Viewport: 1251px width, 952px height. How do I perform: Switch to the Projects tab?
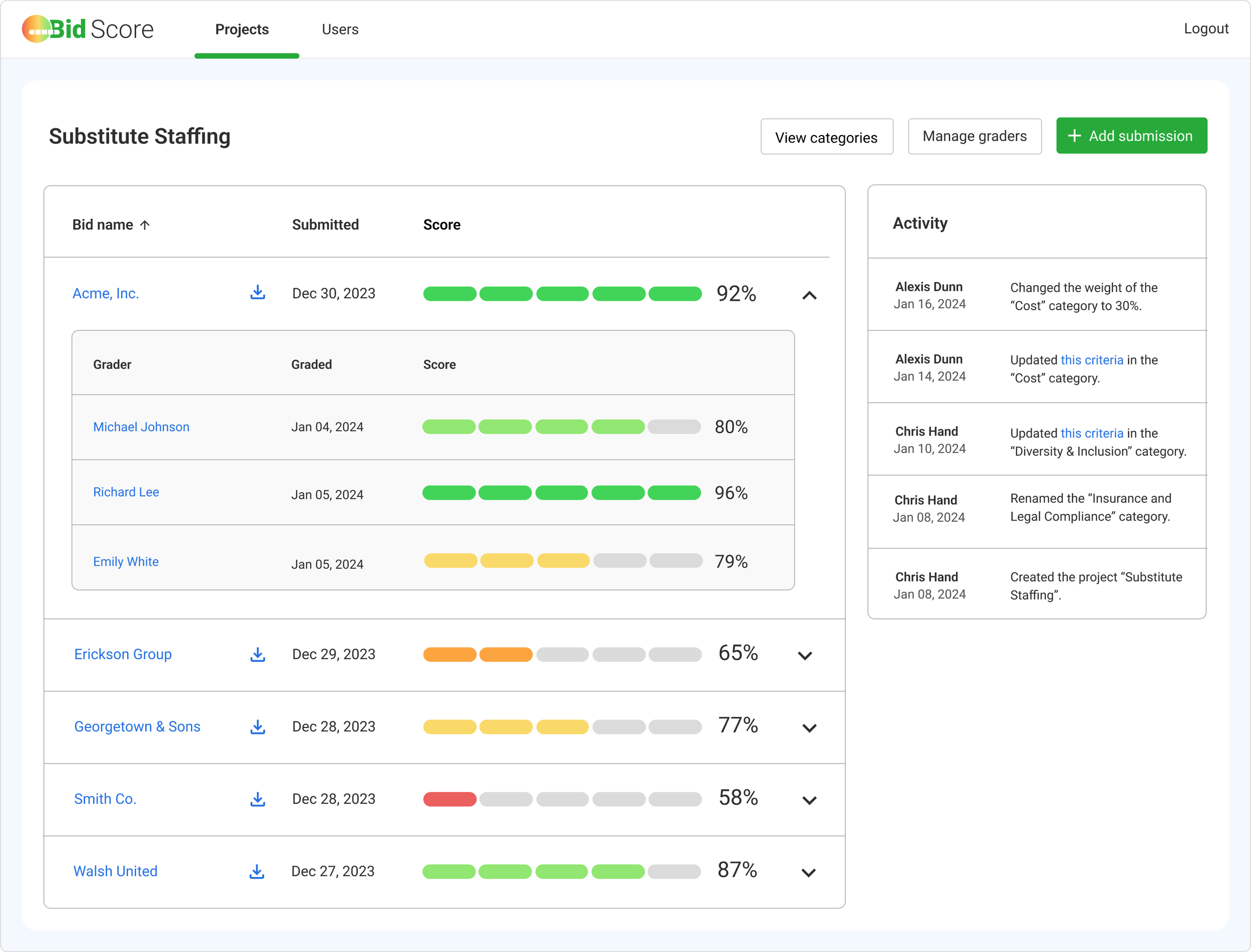(x=242, y=30)
